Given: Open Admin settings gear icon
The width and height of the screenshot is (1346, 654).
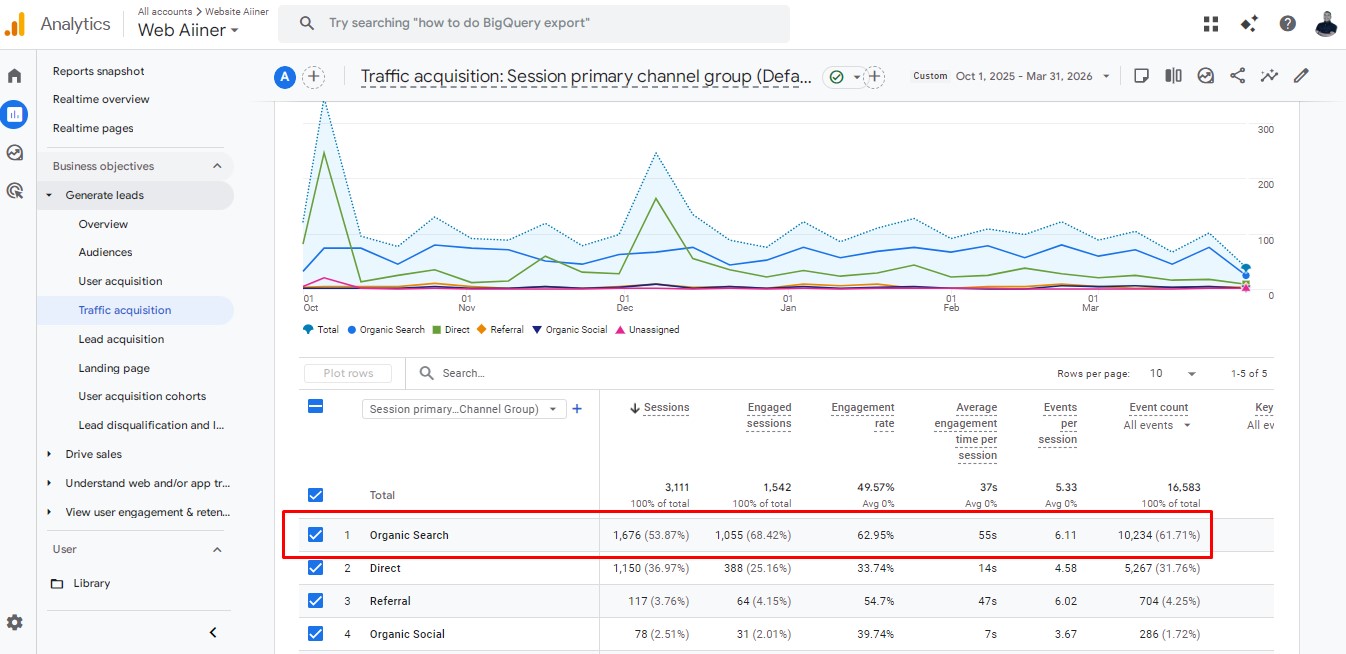Looking at the screenshot, I should 15,622.
